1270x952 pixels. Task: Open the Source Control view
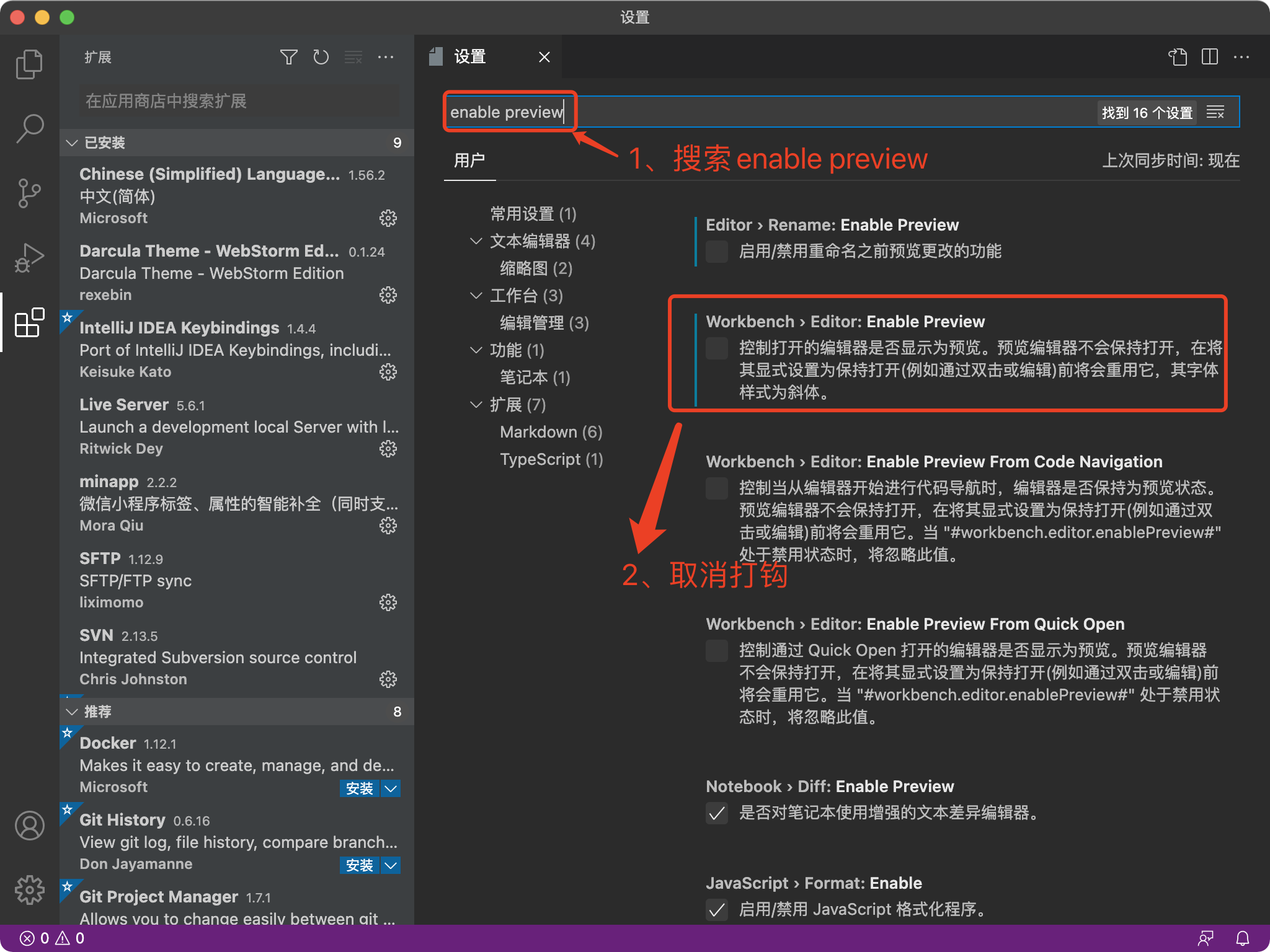click(29, 192)
